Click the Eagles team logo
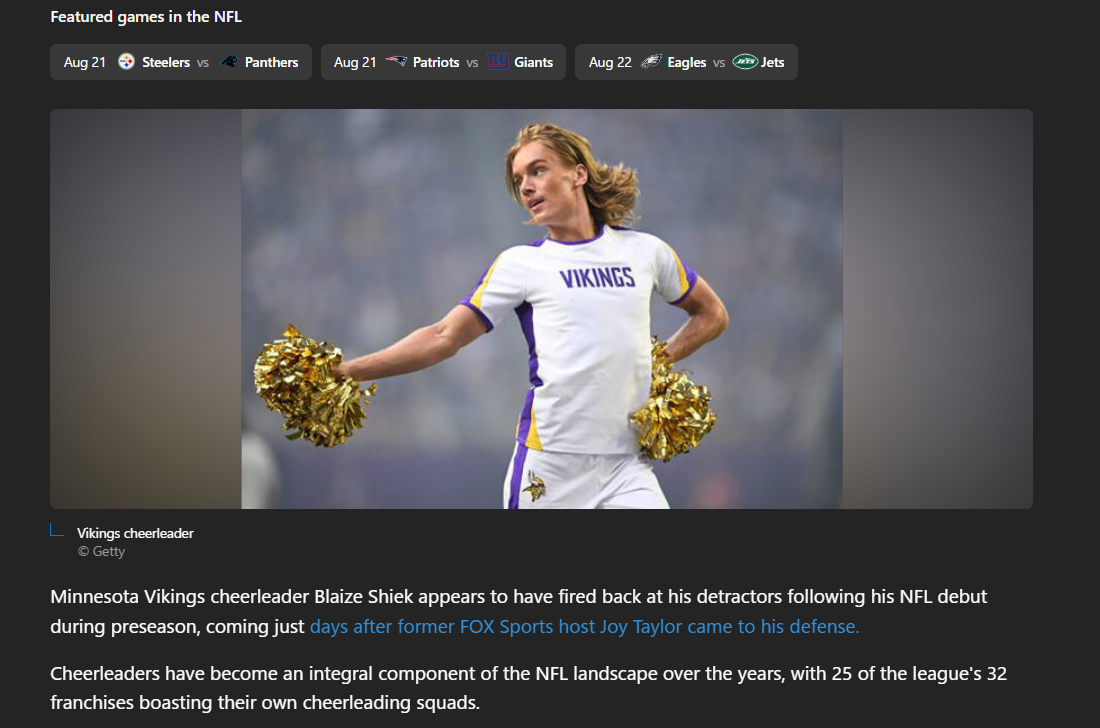The height and width of the screenshot is (728, 1100). 651,62
